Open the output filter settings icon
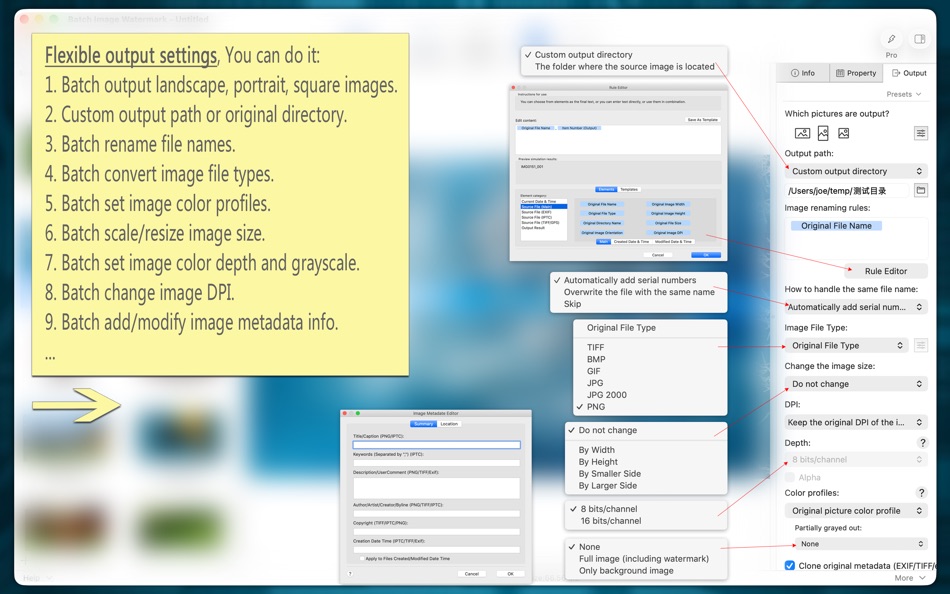950x594 pixels. pos(921,133)
